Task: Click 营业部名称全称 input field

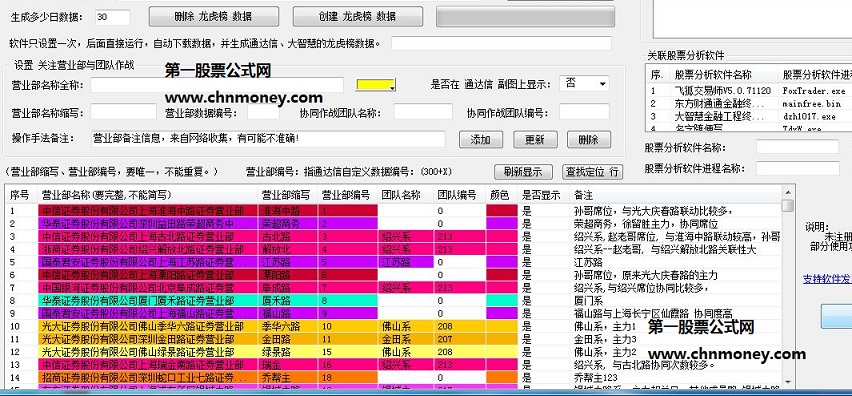Action: [x=217, y=85]
